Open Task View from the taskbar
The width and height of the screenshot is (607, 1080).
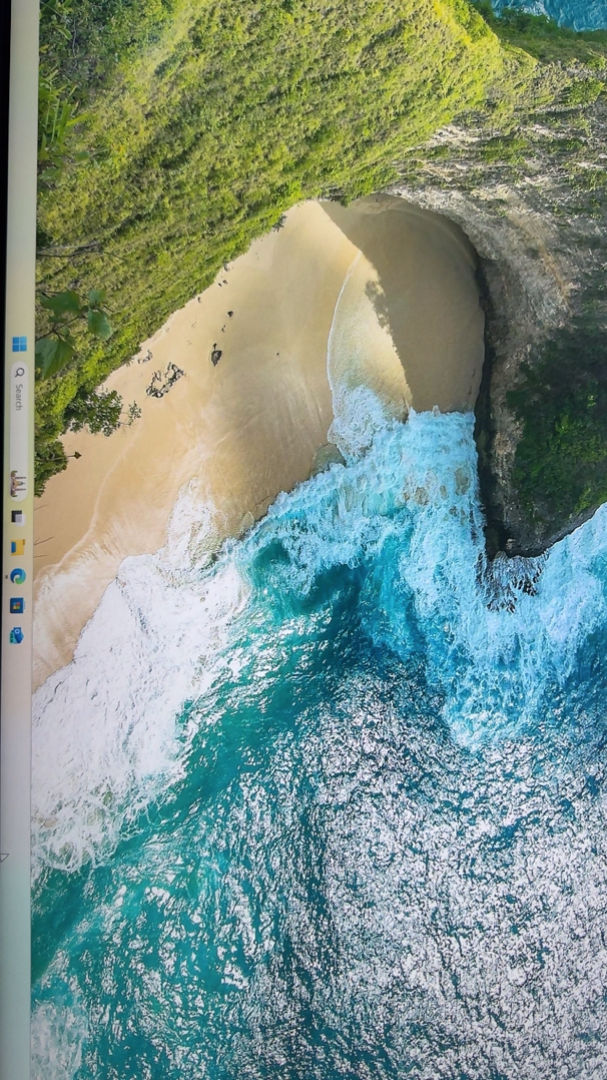pos(18,517)
